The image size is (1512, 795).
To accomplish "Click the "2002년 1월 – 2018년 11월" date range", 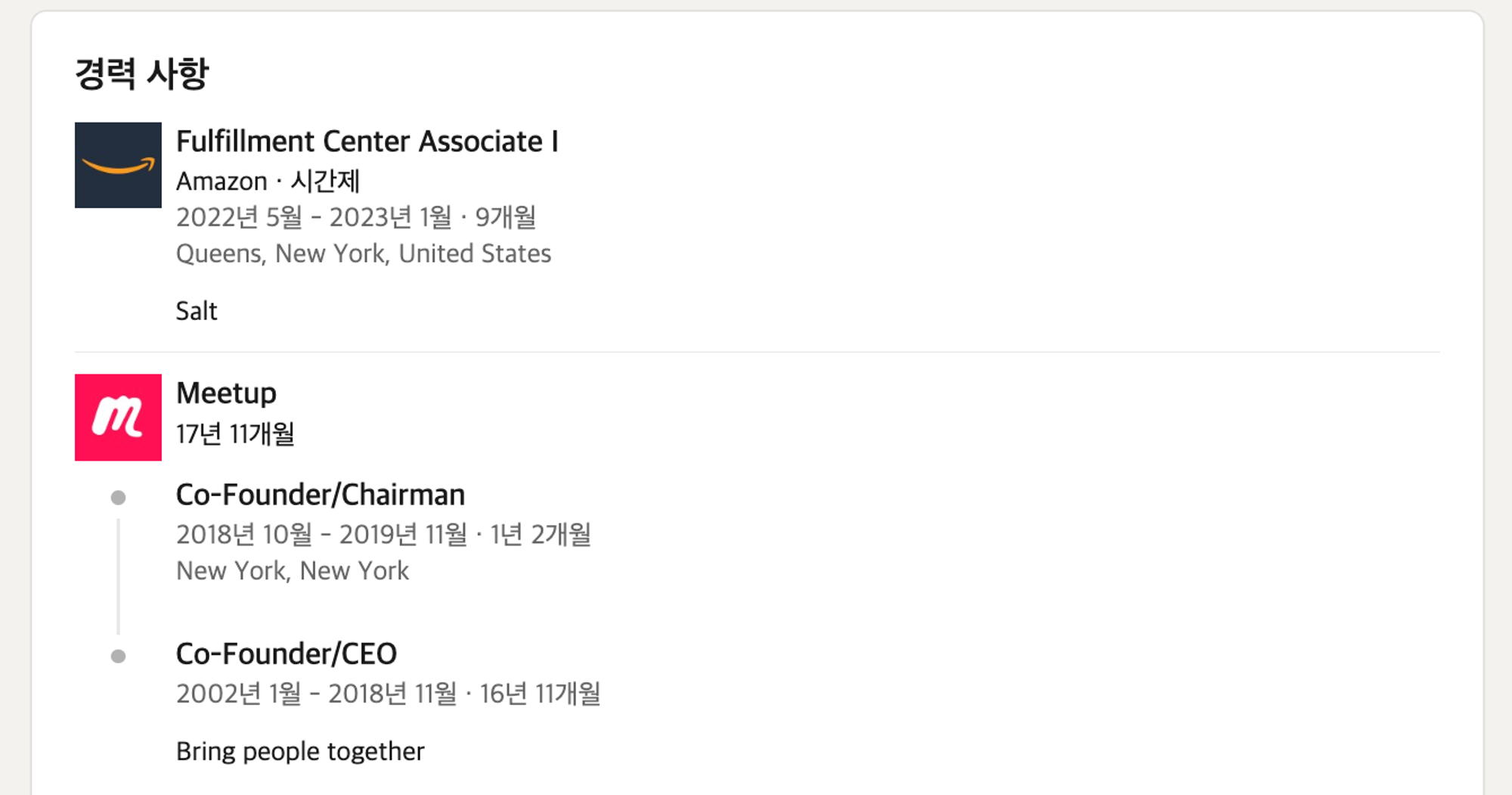I will point(316,694).
